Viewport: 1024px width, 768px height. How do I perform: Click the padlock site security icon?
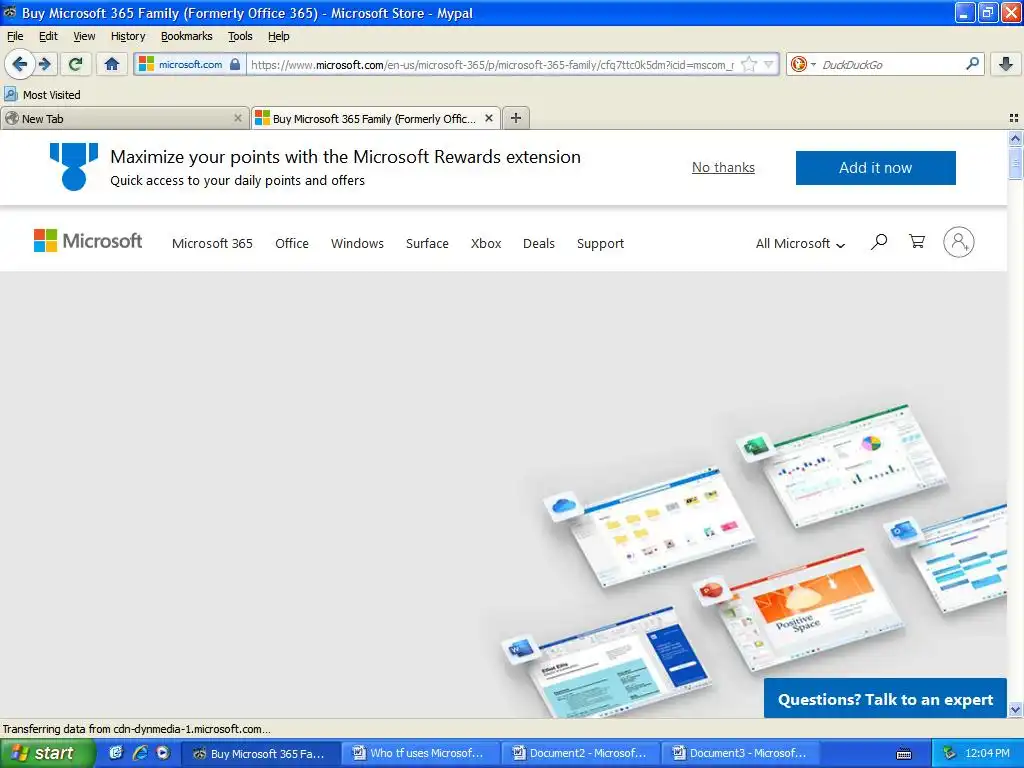(235, 64)
